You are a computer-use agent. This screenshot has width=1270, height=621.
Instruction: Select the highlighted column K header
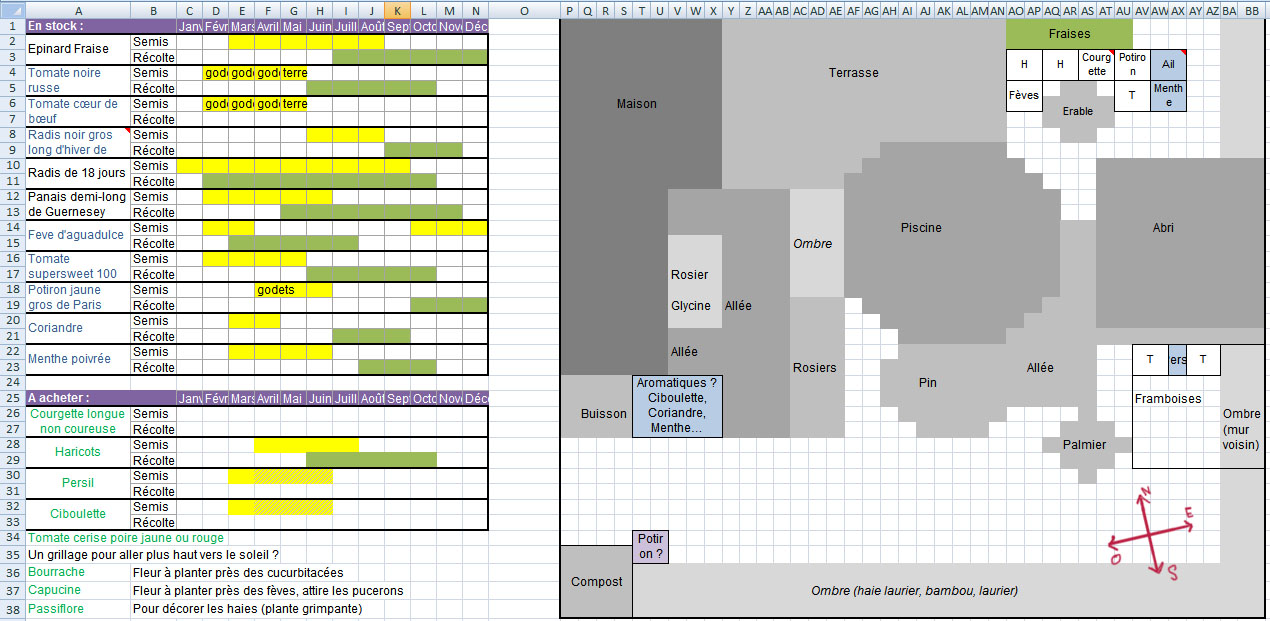397,9
